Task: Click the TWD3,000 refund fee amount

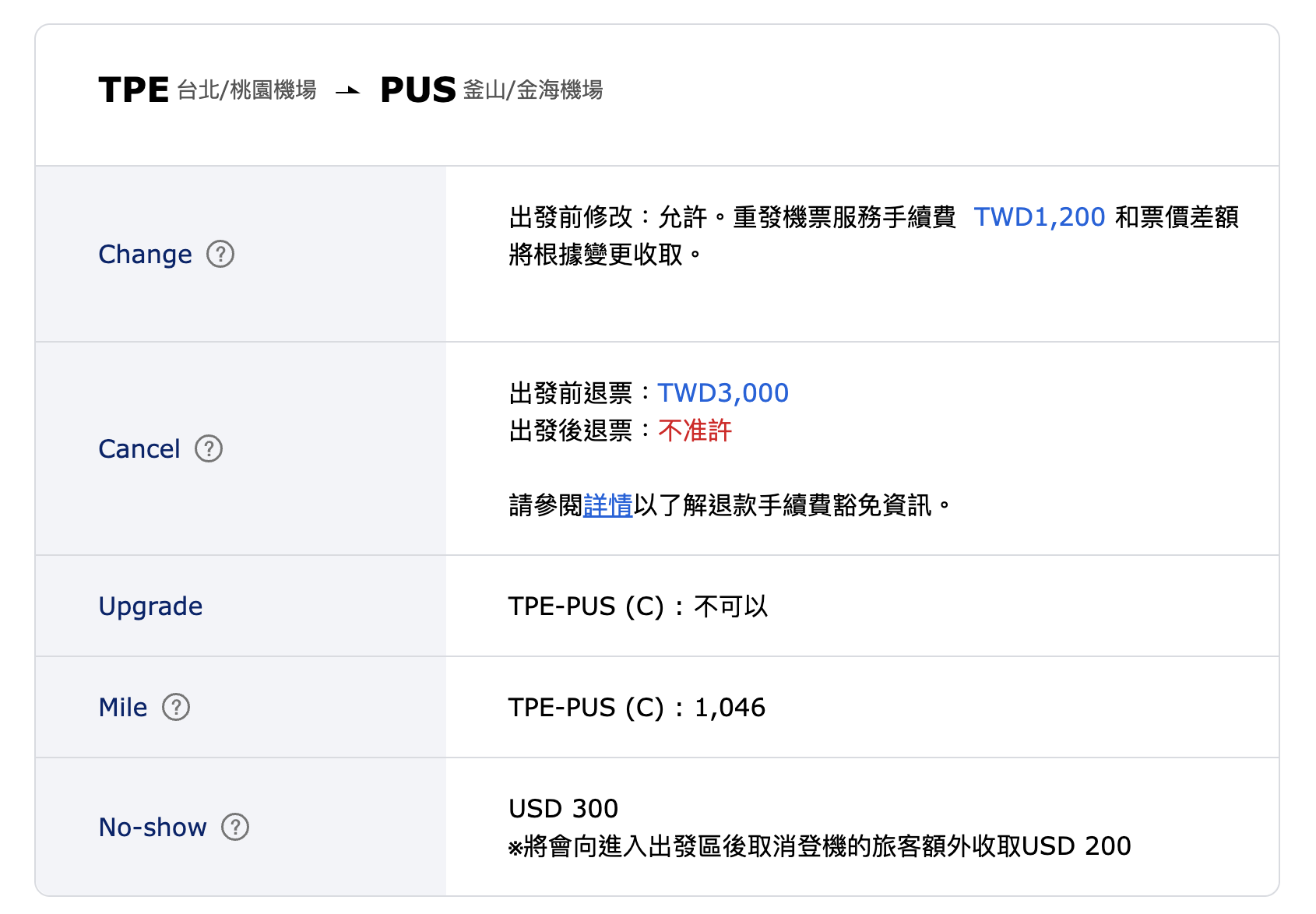Action: 723,392
